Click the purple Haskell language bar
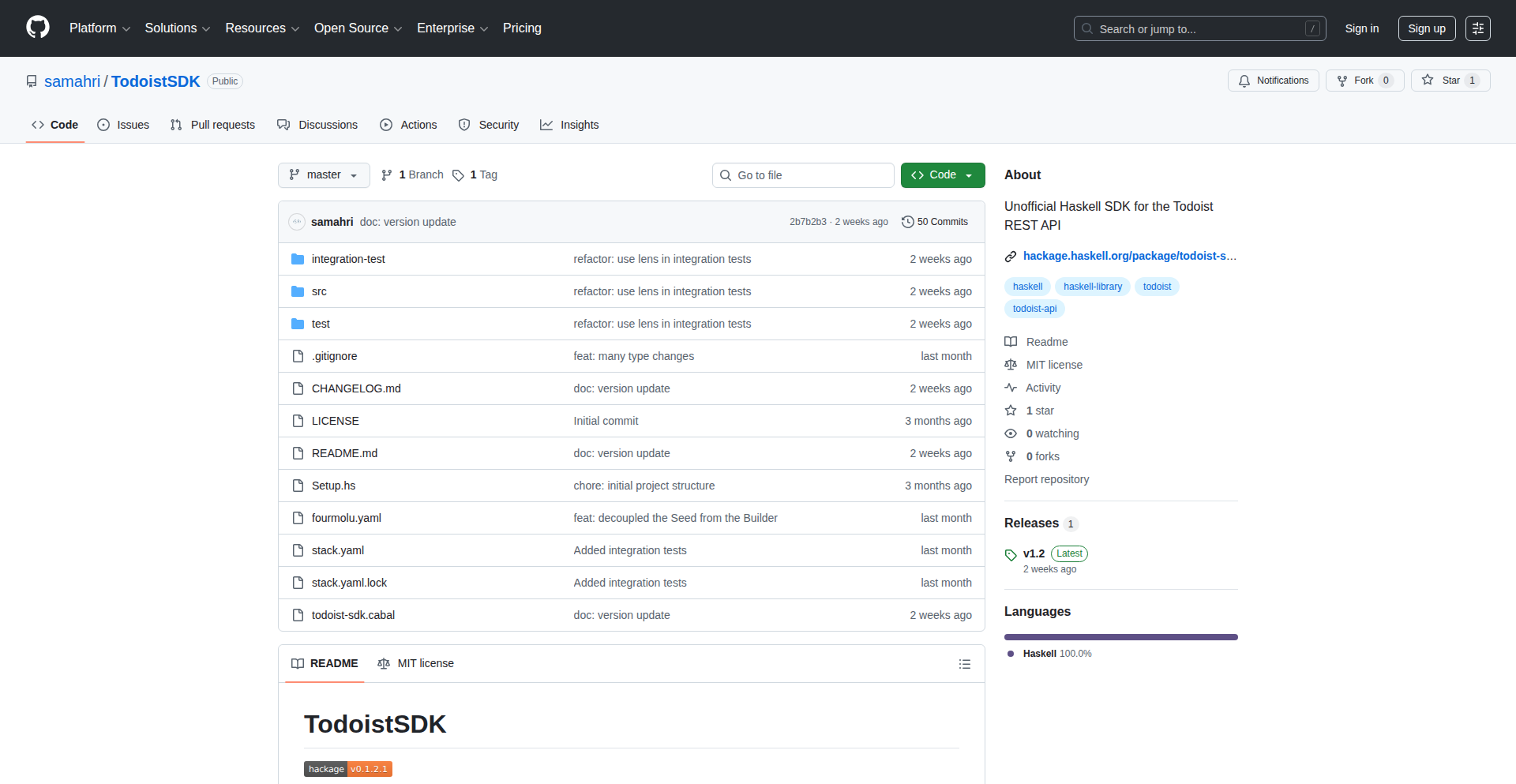Viewport: 1516px width, 784px height. pyautogui.click(x=1120, y=636)
